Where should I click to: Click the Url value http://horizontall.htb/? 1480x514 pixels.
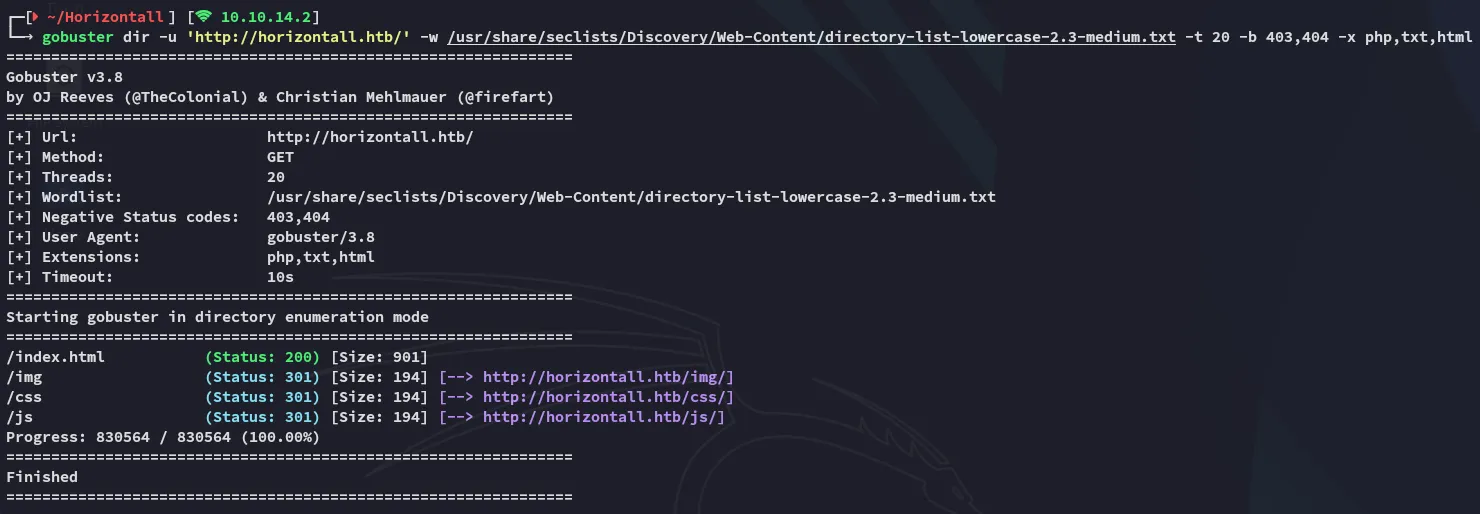click(369, 137)
